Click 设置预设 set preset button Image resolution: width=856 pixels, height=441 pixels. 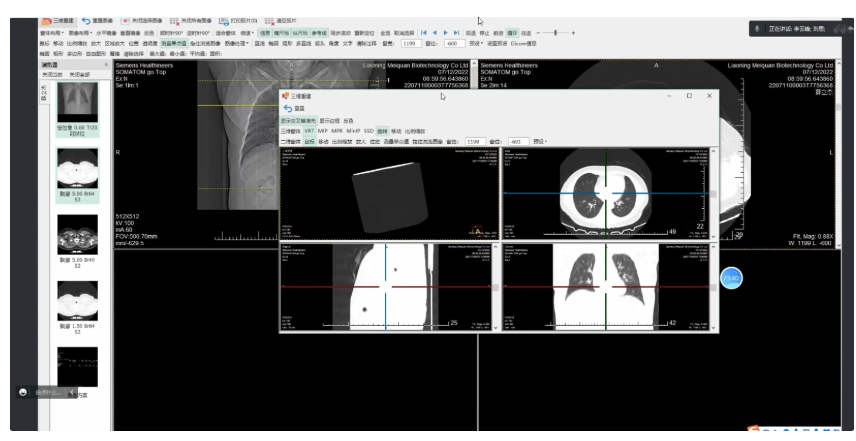497,43
